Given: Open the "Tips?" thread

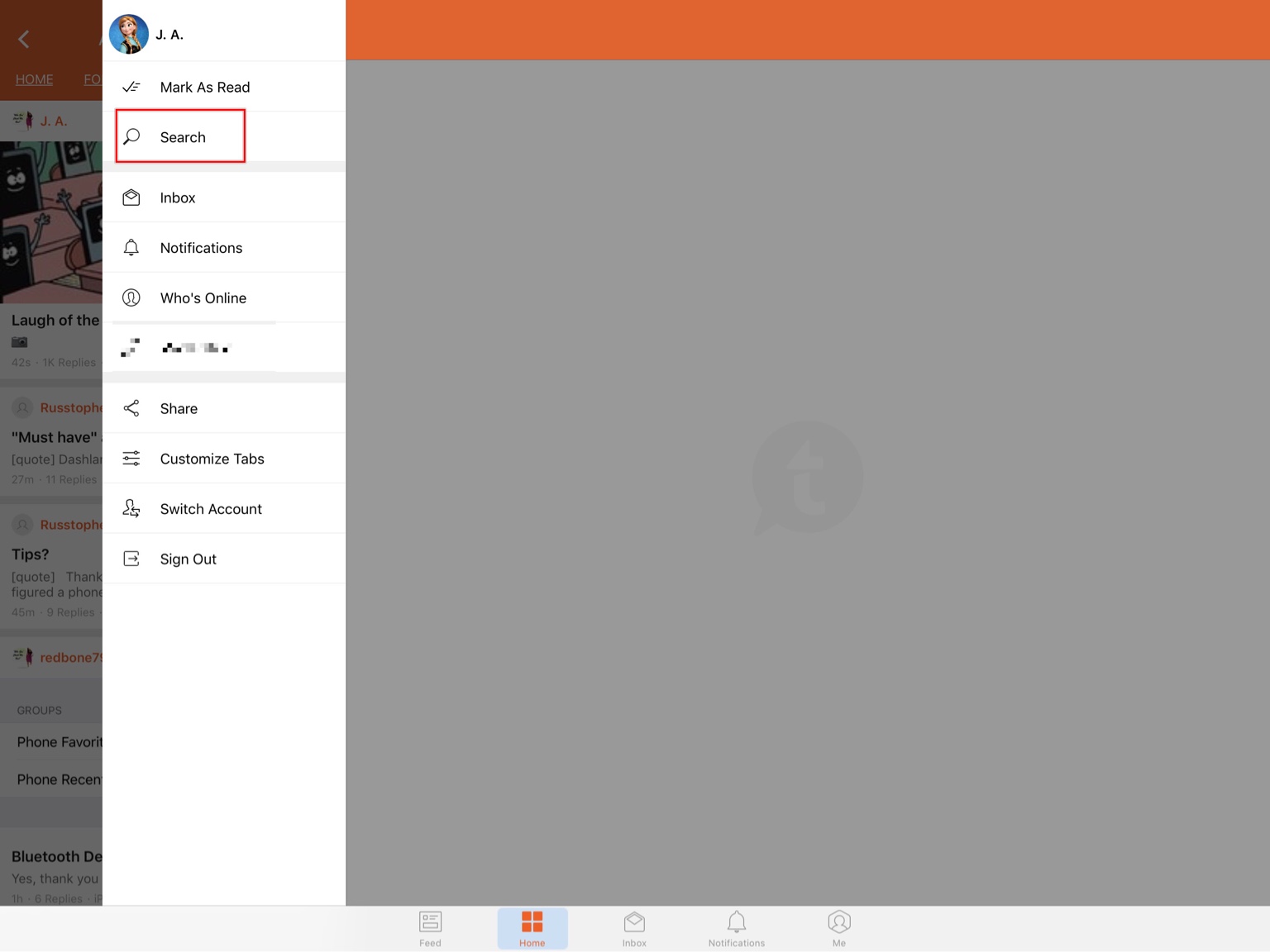Looking at the screenshot, I should (x=31, y=555).
